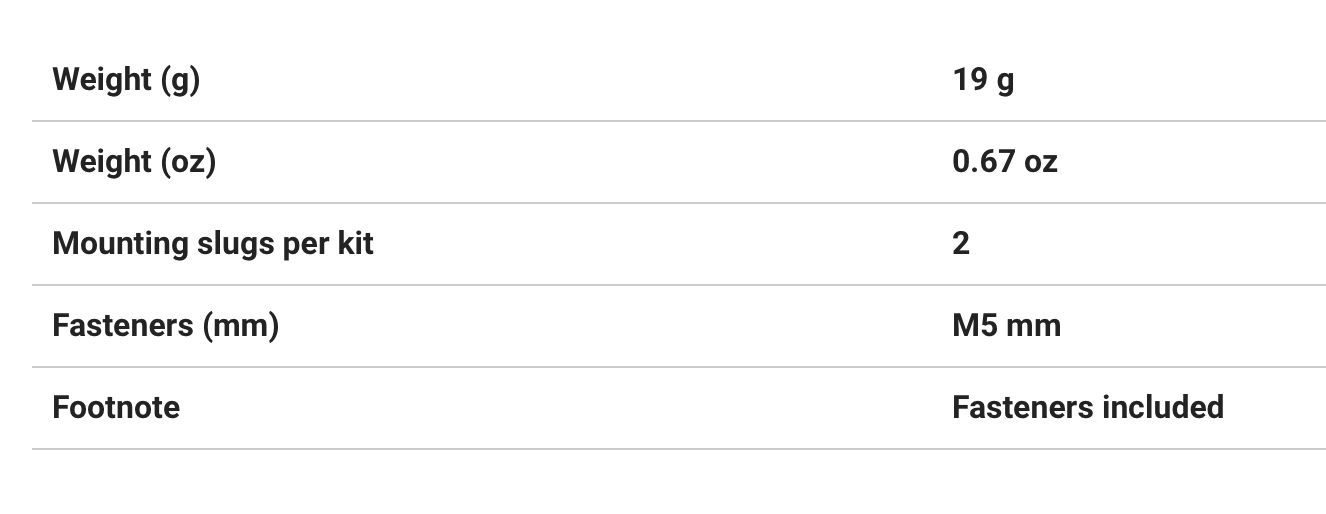Select the "19 g" weight value

coord(983,79)
